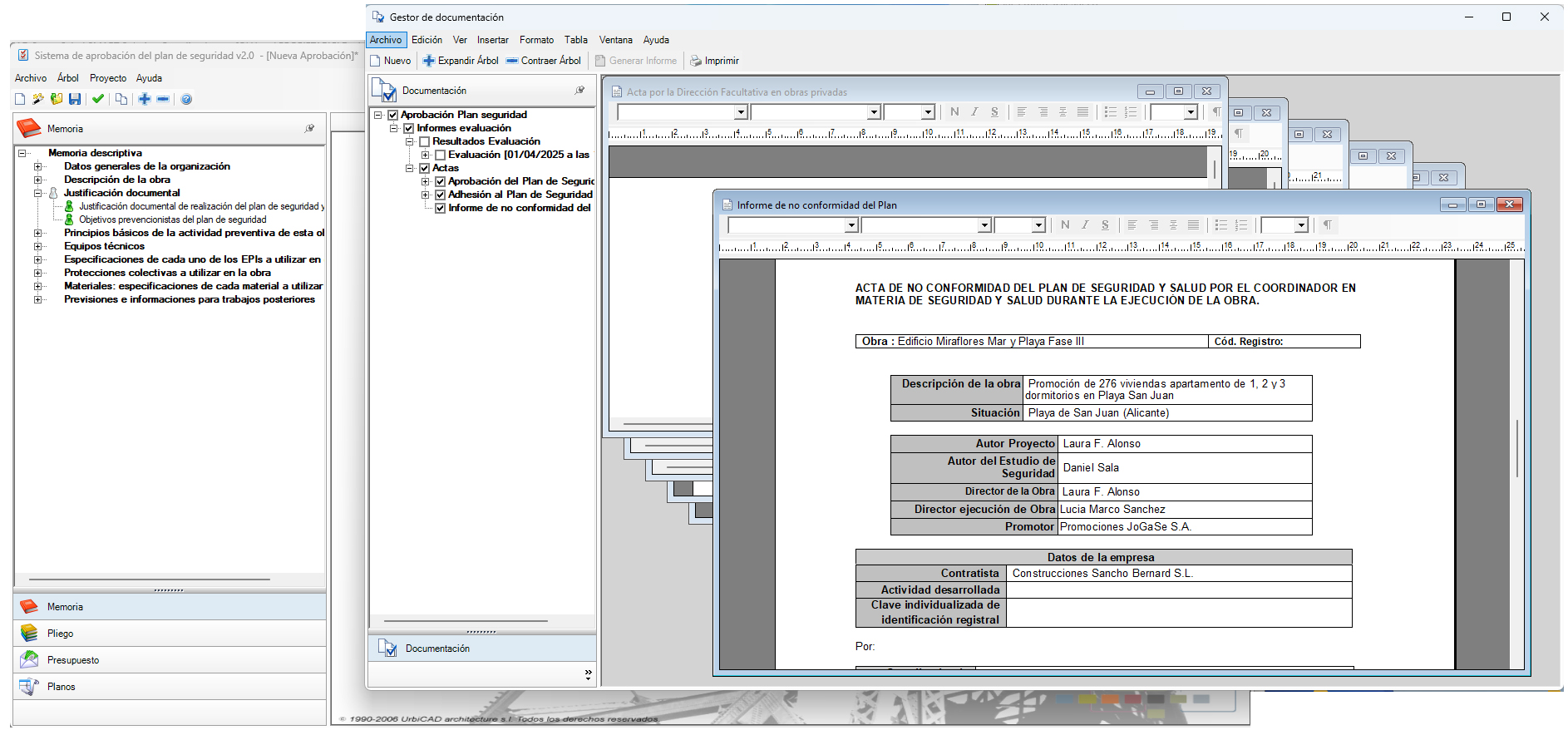This screenshot has height=730, width=1568.
Task: Open Árbol menu in Sistema de aprobación window
Action: (x=68, y=78)
